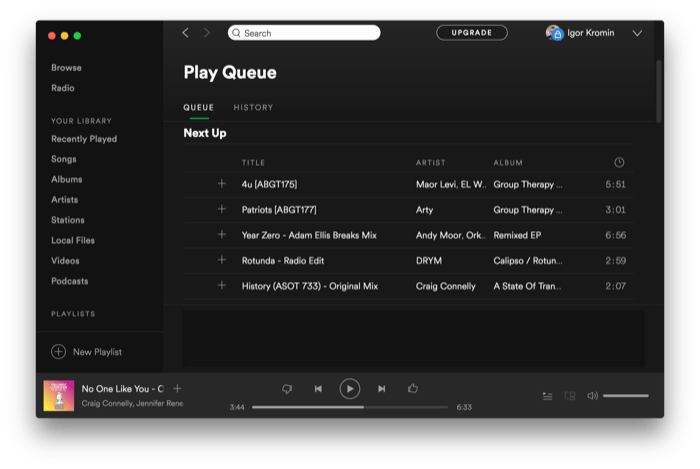Click the green macOS fullscreen button

pyautogui.click(x=77, y=36)
